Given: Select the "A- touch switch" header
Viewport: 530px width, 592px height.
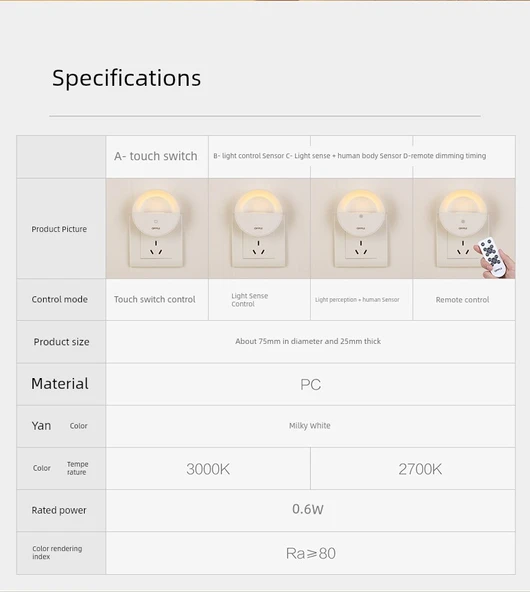Looking at the screenshot, I should click(x=156, y=156).
